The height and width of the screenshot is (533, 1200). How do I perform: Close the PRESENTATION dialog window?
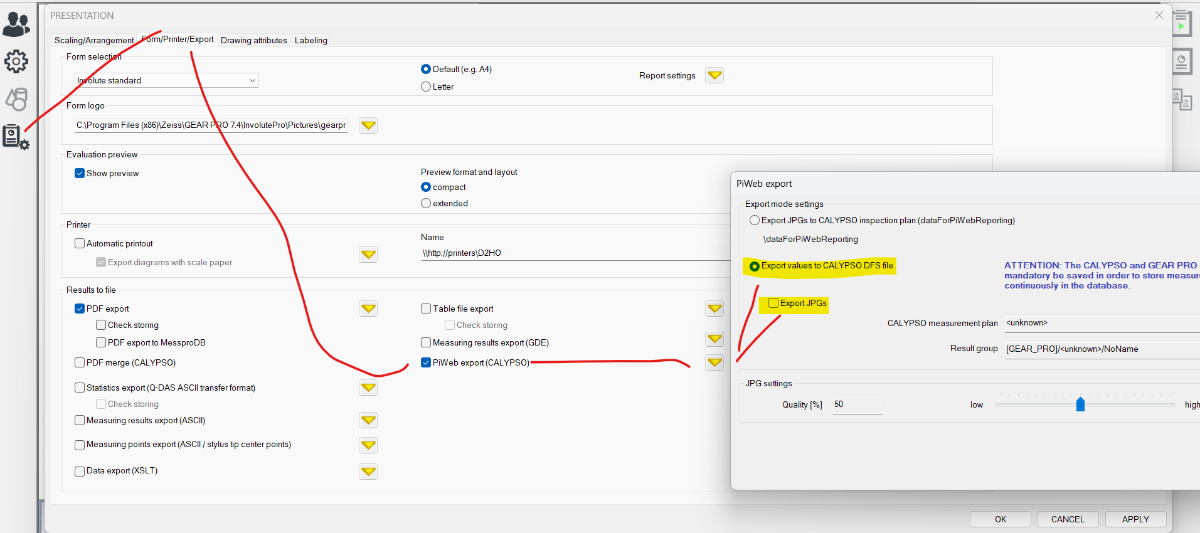point(1159,15)
